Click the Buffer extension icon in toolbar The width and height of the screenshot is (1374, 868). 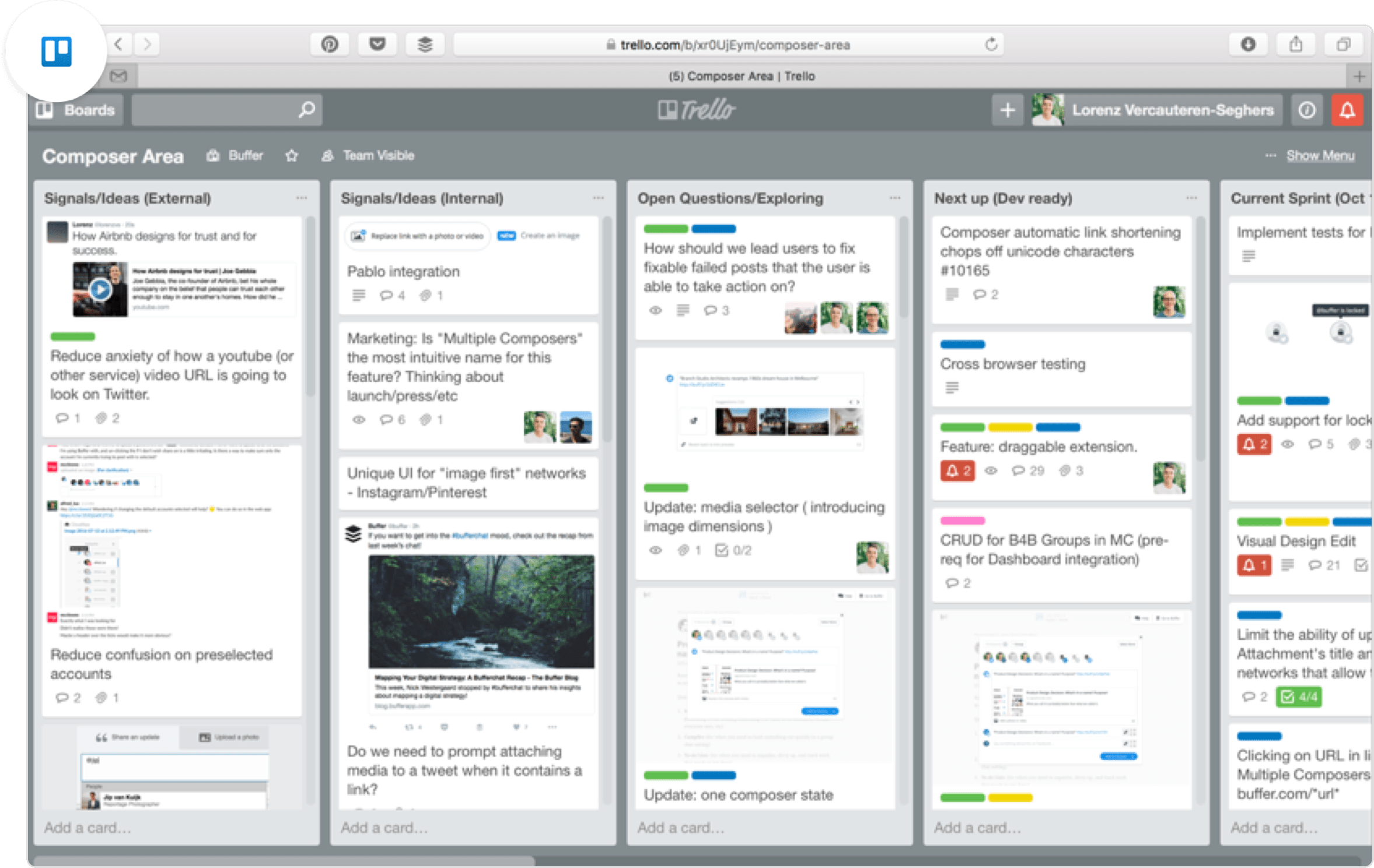point(425,44)
